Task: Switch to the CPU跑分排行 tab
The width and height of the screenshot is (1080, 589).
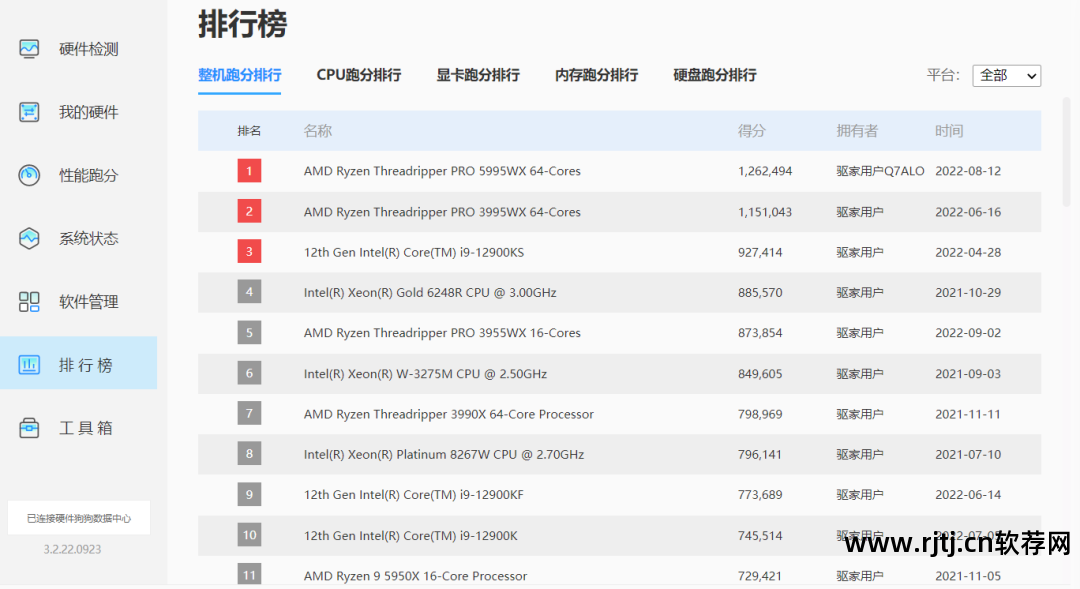Action: coord(358,75)
